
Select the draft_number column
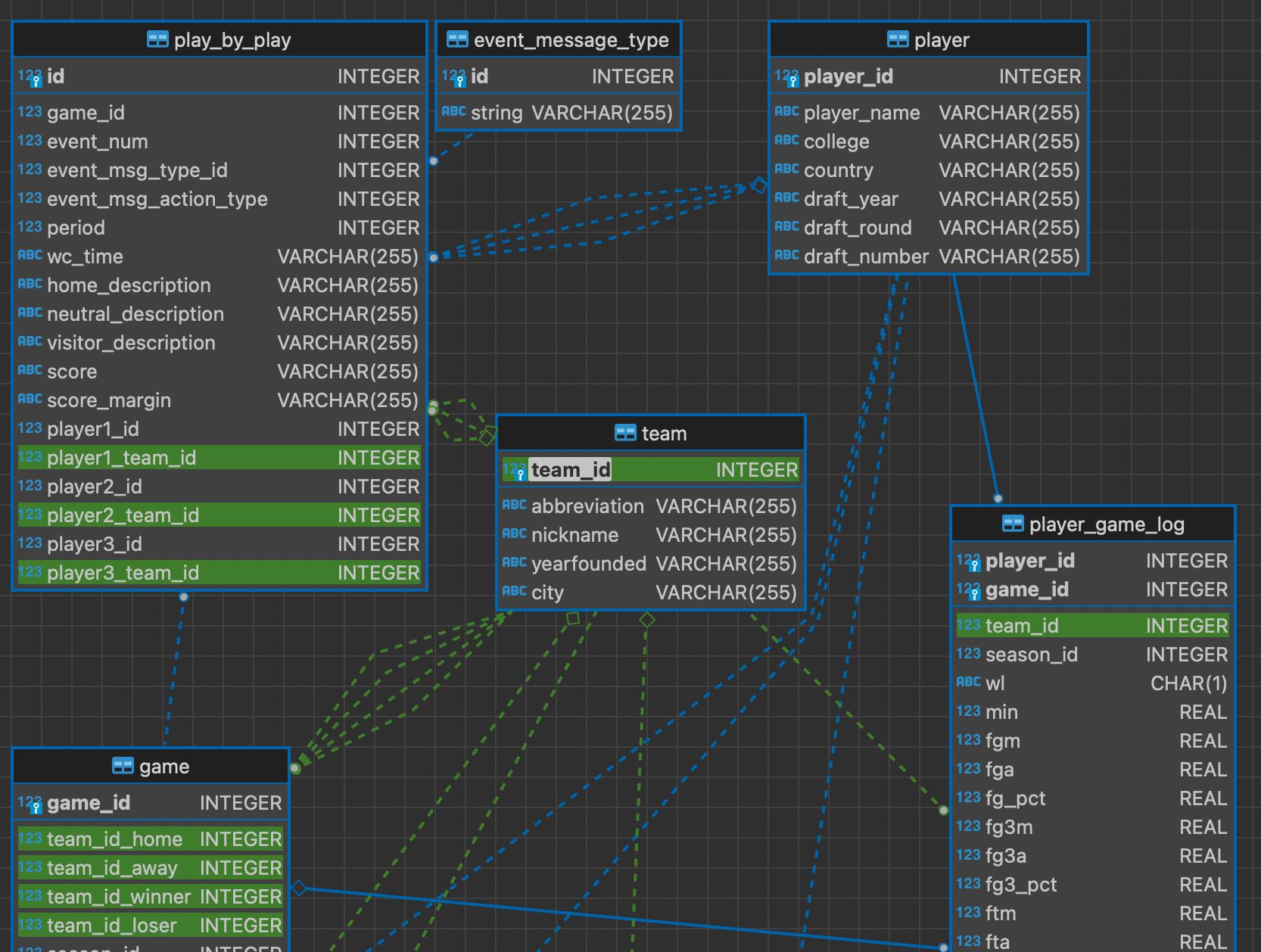click(928, 257)
